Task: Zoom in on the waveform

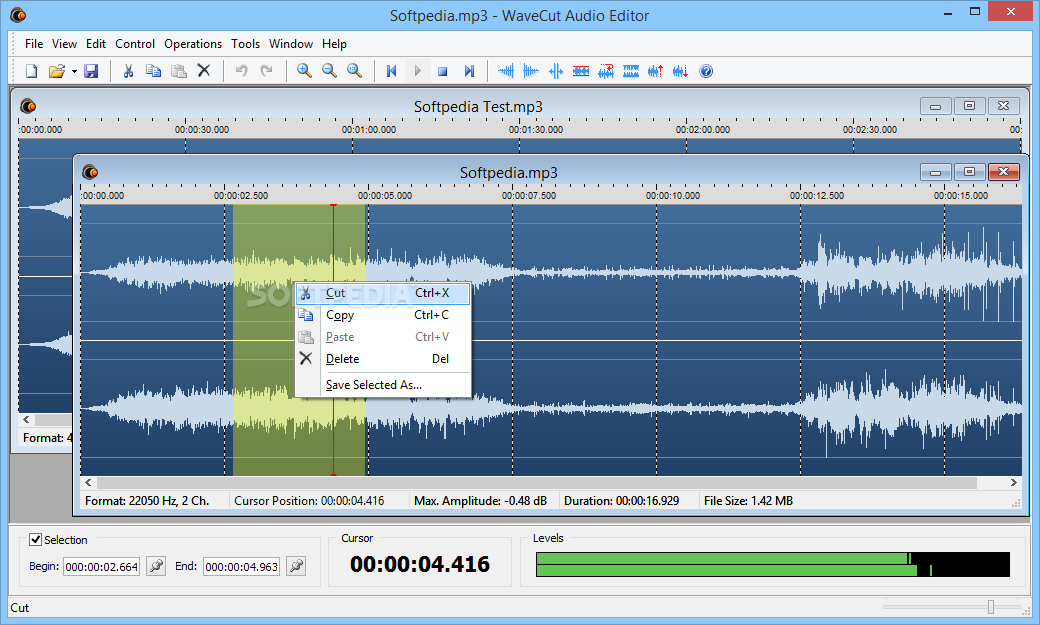Action: click(x=304, y=71)
